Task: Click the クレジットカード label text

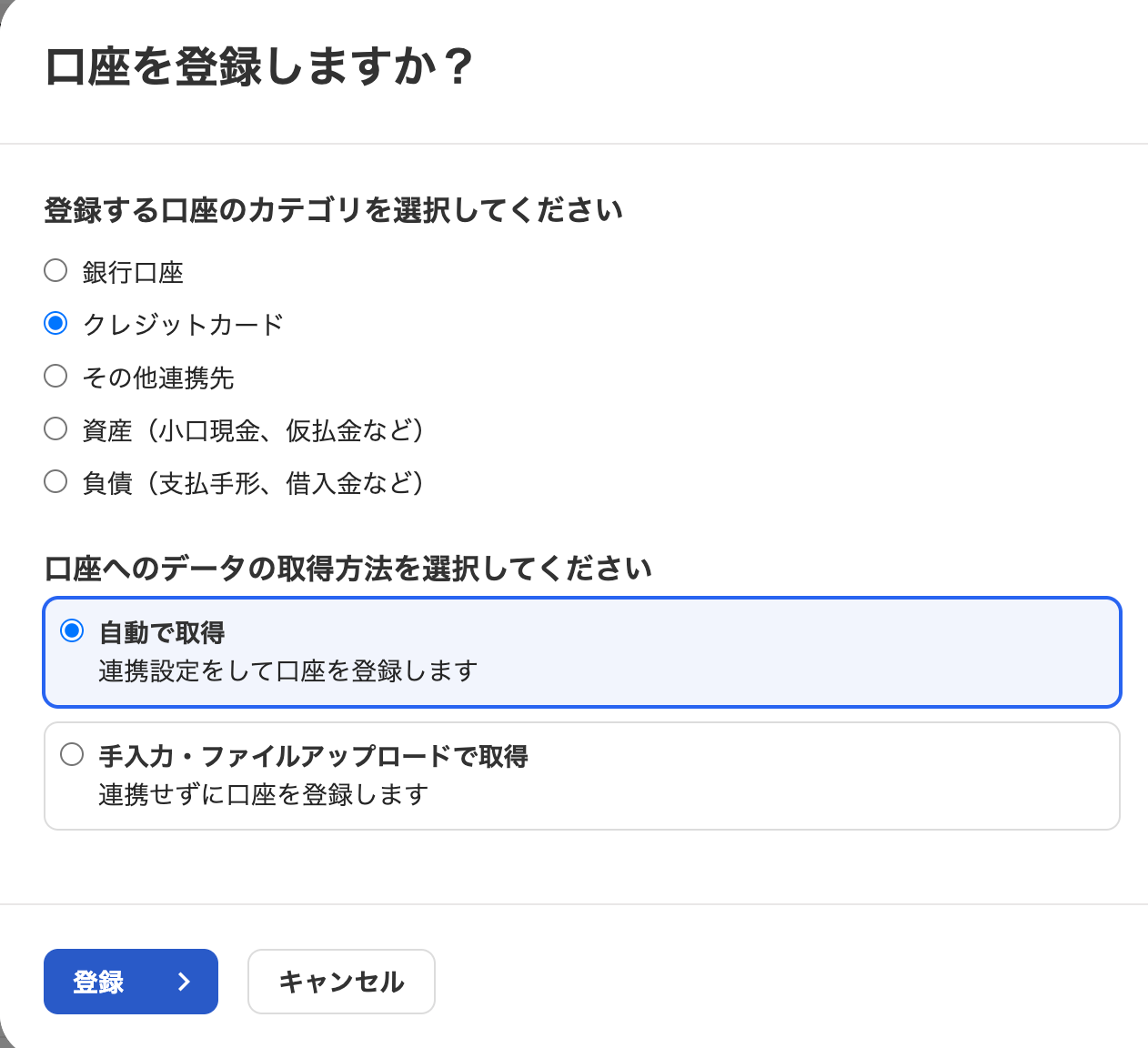Action: click(182, 324)
